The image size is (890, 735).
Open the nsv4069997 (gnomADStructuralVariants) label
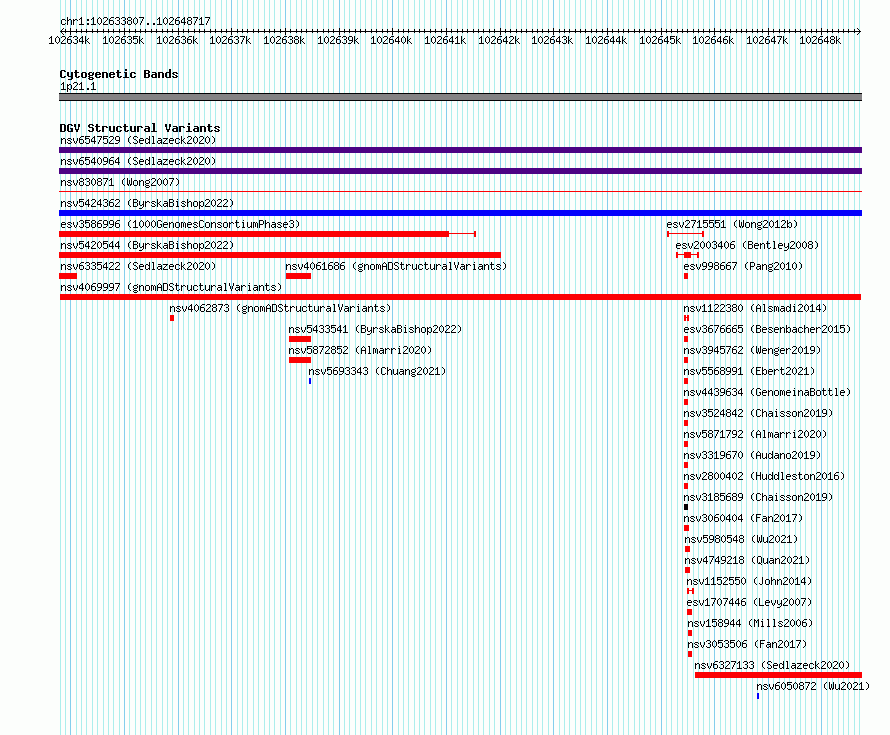click(x=171, y=287)
